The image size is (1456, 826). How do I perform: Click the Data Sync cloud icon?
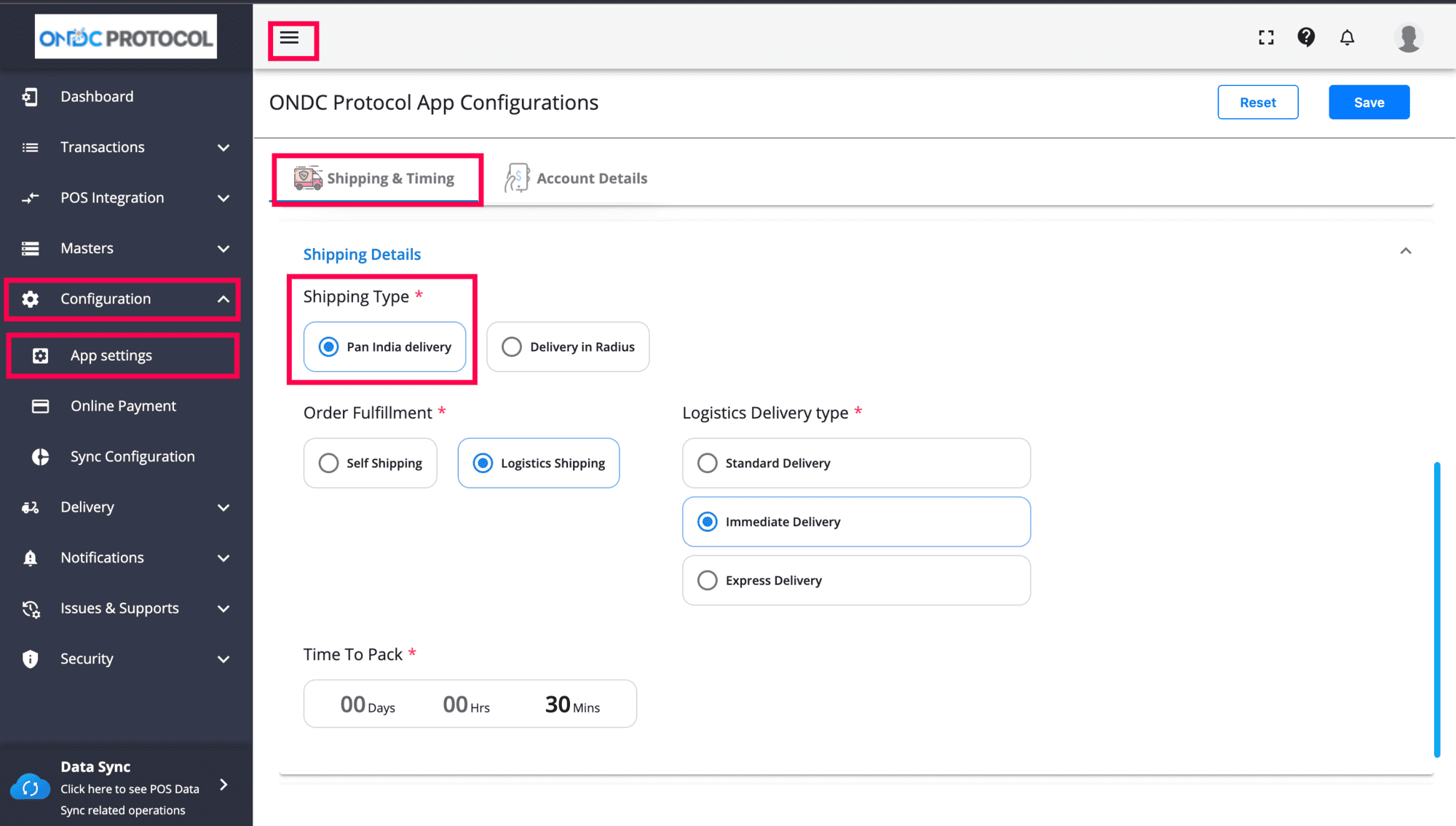(x=30, y=787)
